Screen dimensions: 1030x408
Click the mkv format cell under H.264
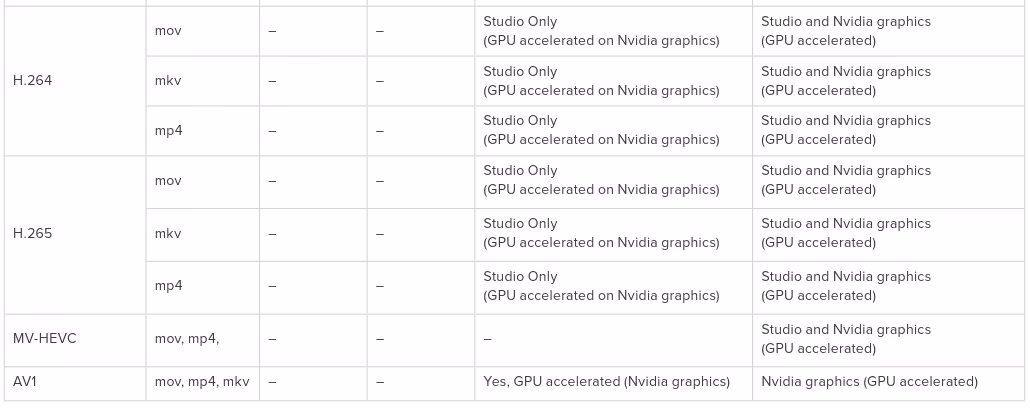click(x=167, y=81)
